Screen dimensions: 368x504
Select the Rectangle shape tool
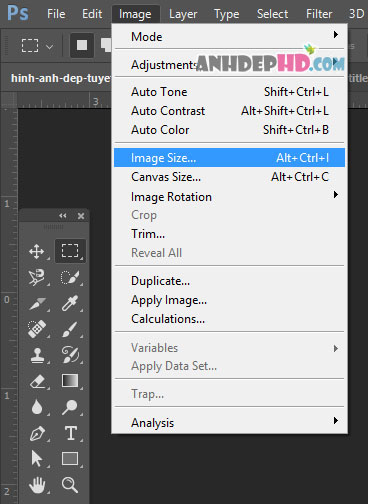(x=70, y=459)
